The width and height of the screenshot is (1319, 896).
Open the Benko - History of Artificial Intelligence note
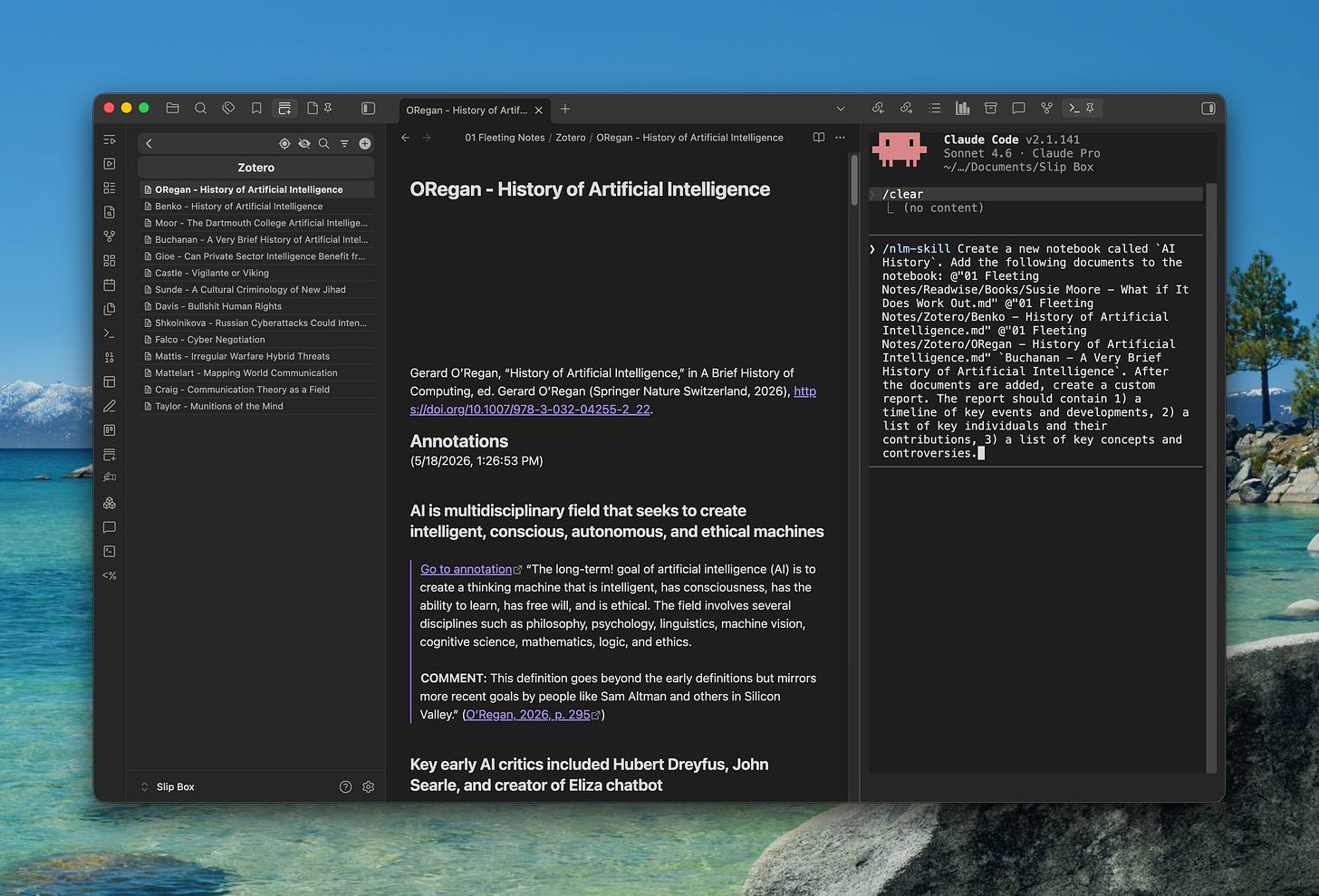point(256,207)
